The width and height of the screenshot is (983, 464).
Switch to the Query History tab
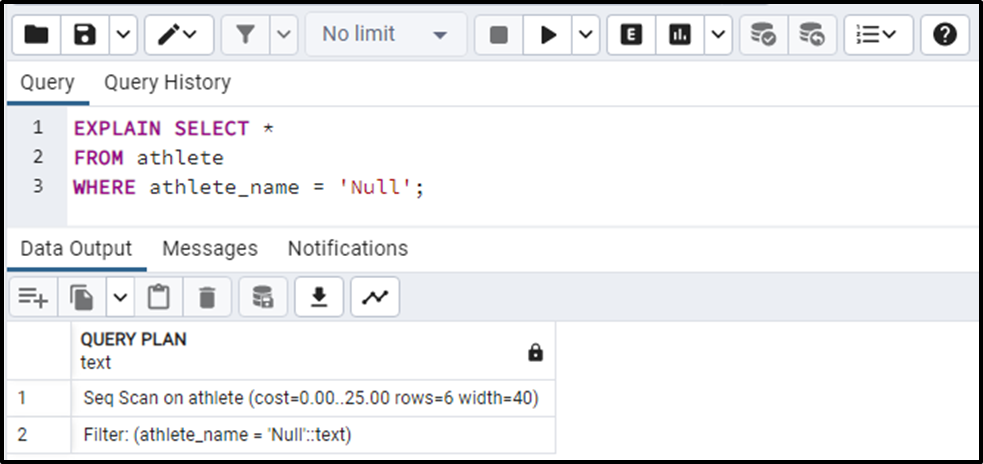tap(167, 83)
